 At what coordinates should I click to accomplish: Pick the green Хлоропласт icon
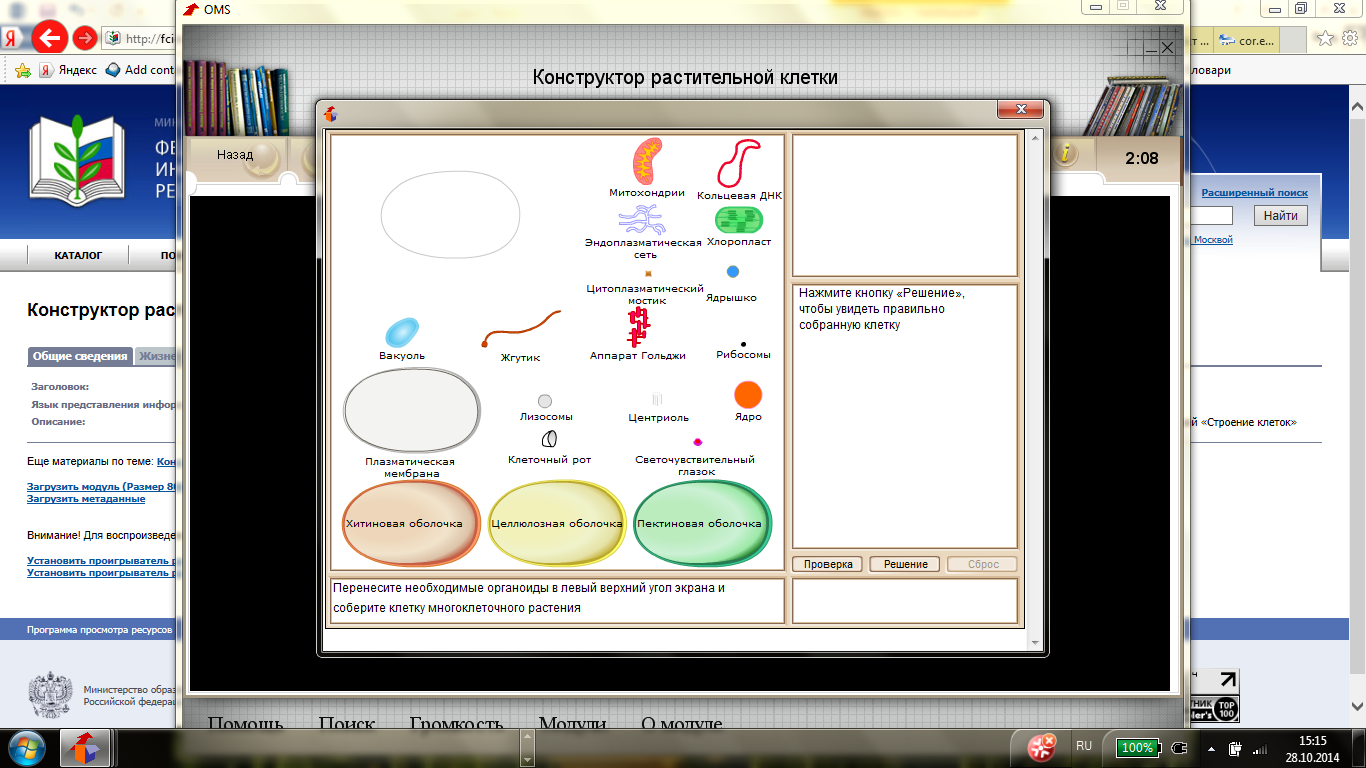click(739, 219)
